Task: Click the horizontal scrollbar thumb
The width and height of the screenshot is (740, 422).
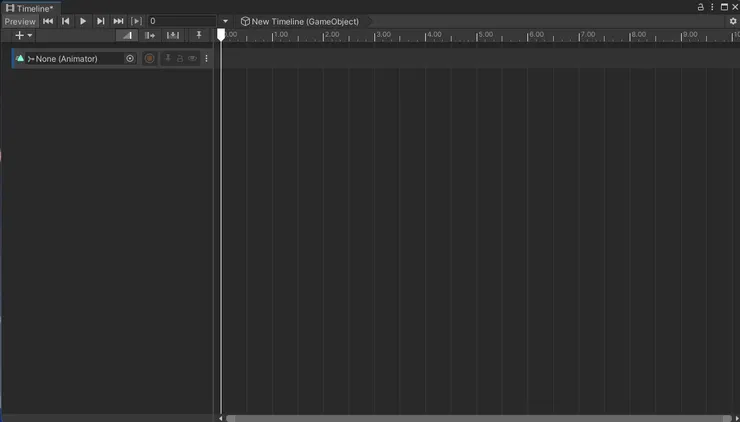Action: [x=479, y=418]
